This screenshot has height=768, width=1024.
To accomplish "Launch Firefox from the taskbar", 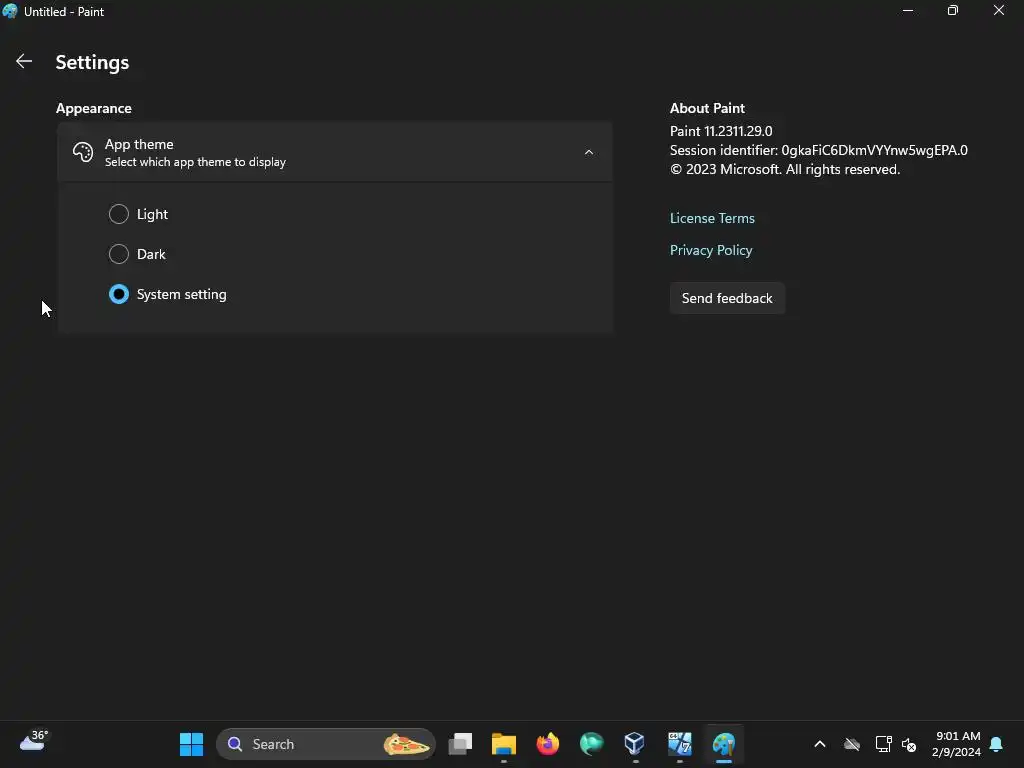I will point(547,744).
